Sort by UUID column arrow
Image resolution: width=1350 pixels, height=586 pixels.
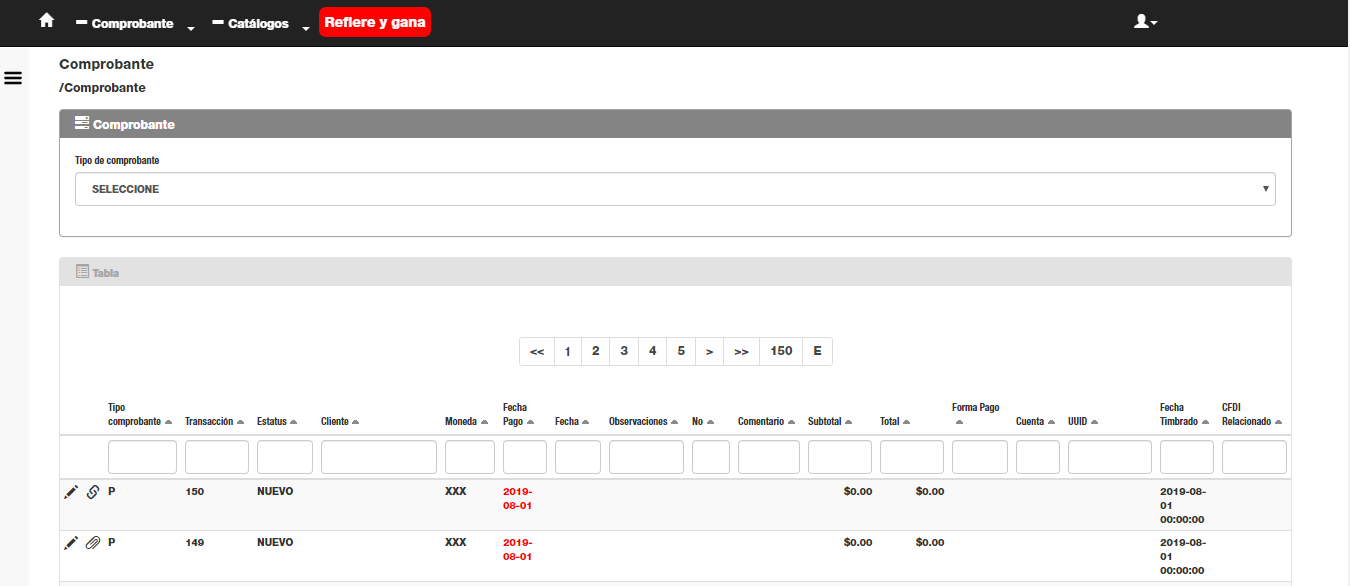tap(1097, 422)
